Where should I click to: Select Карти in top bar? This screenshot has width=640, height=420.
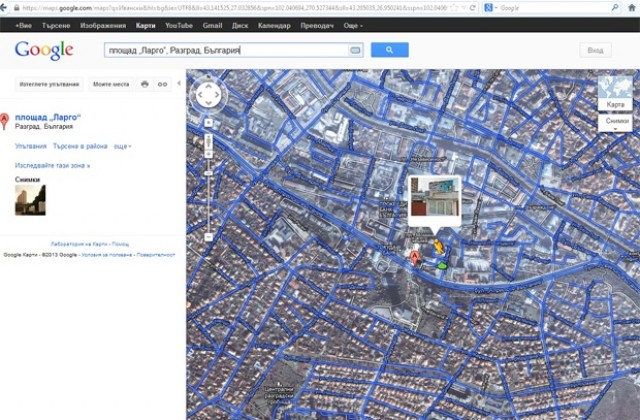click(145, 25)
